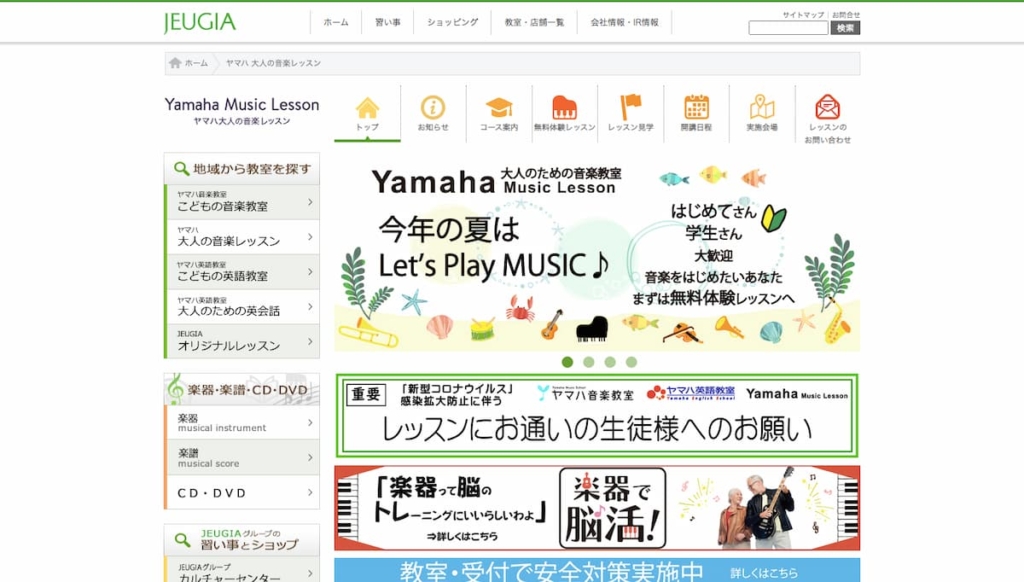The image size is (1024, 582).
Task: Click the home icon in the breadcrumb
Action: pos(175,63)
